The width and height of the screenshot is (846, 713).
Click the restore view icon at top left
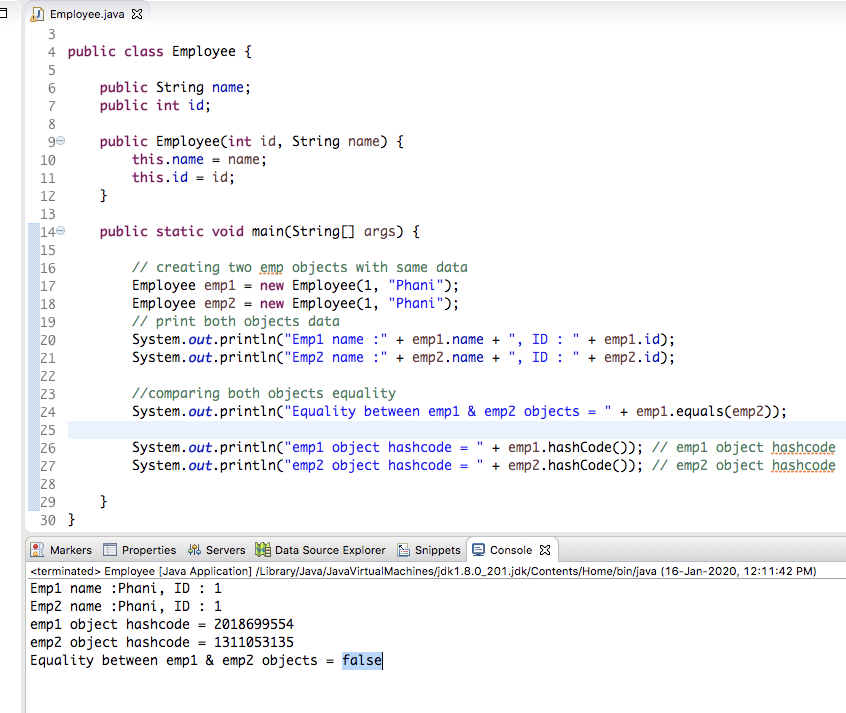[x=5, y=12]
